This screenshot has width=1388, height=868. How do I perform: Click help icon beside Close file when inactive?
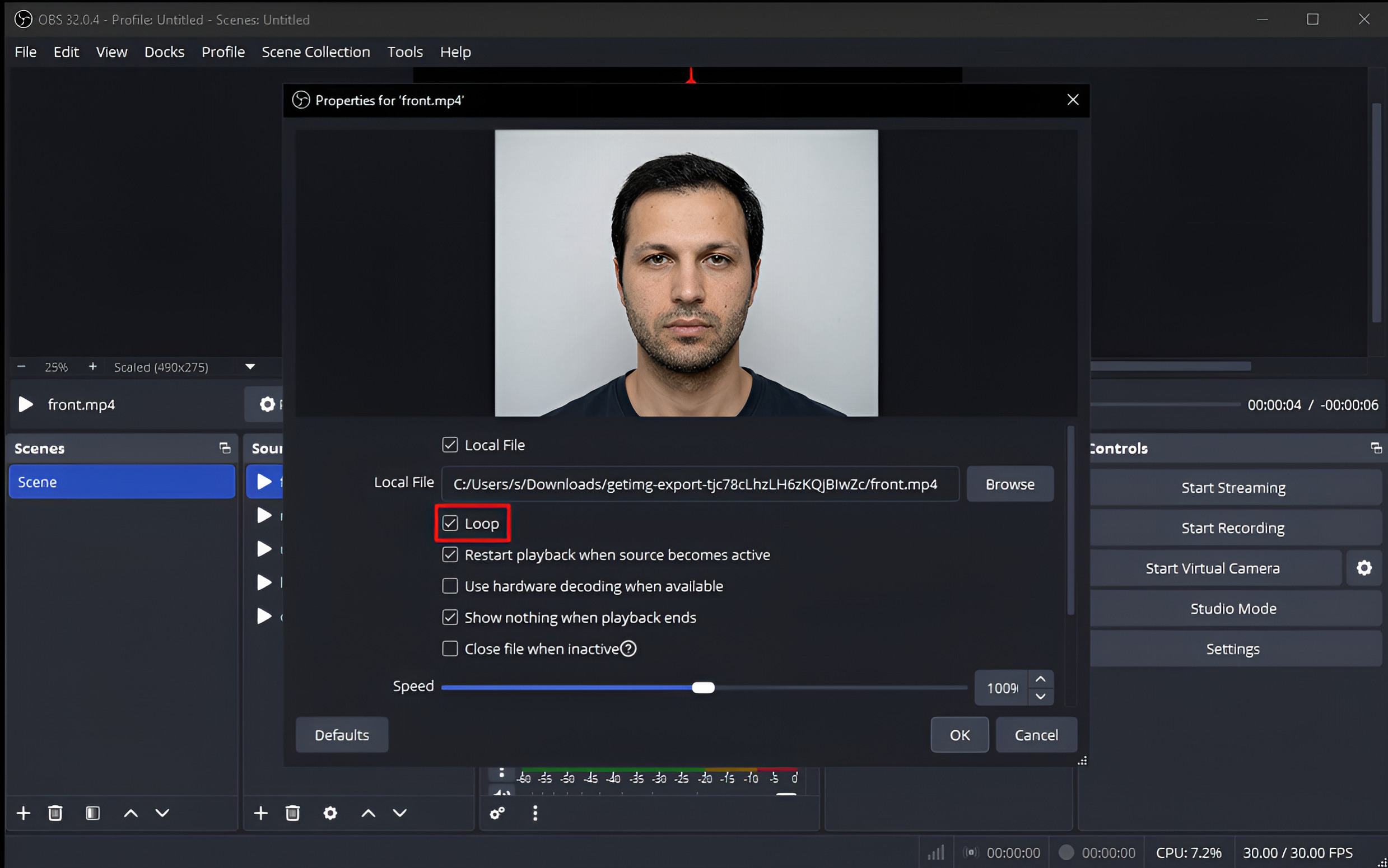coord(628,648)
